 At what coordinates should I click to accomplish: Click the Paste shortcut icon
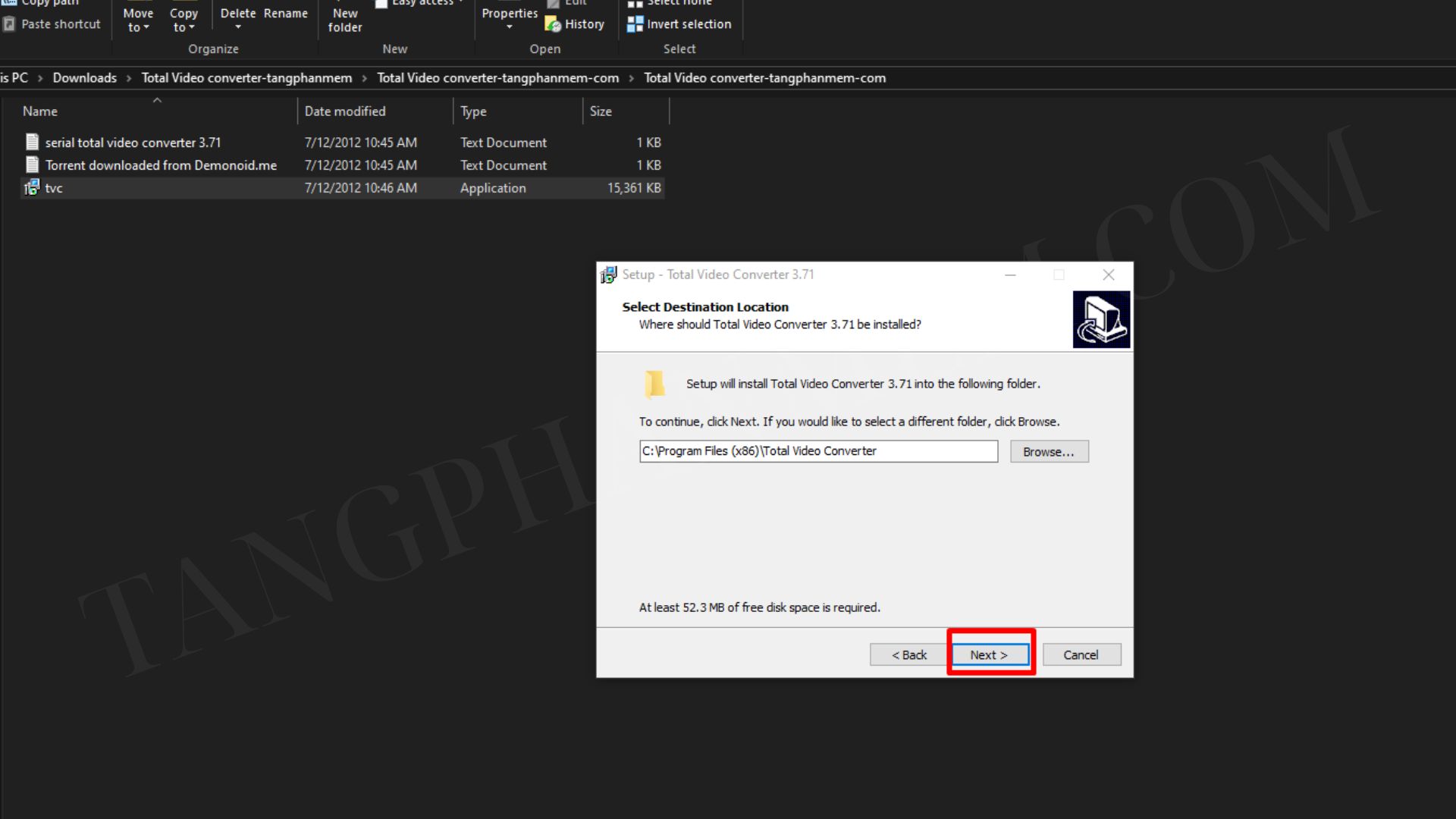point(9,24)
